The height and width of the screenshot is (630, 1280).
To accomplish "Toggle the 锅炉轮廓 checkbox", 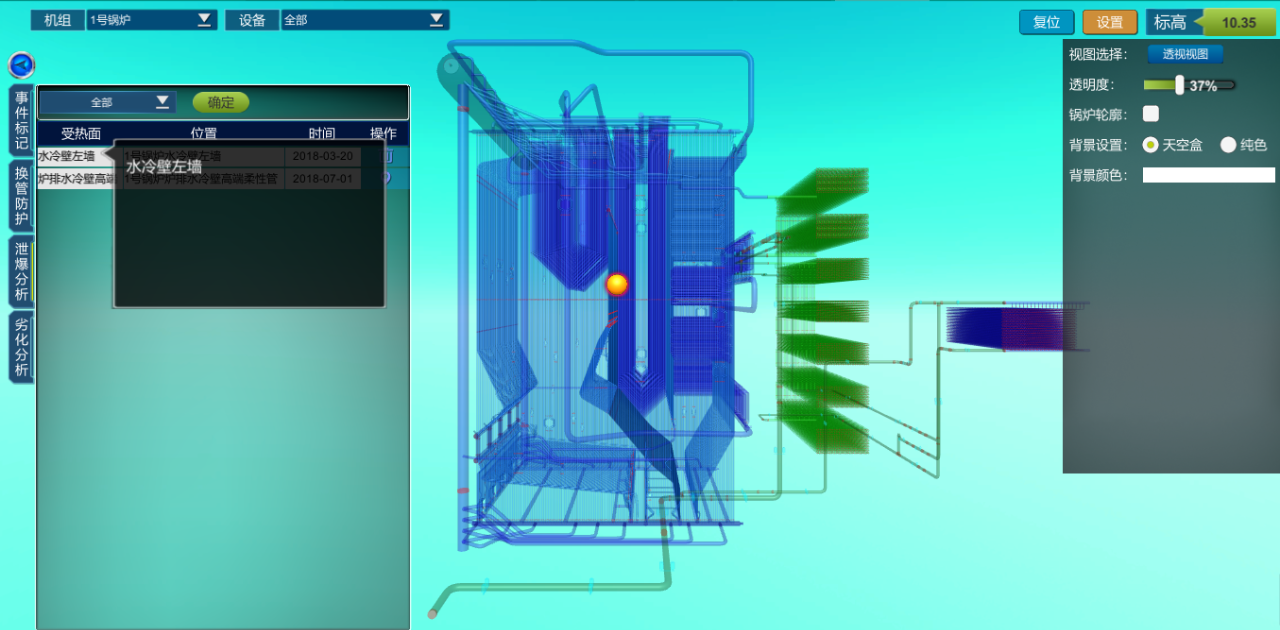I will pos(1151,114).
